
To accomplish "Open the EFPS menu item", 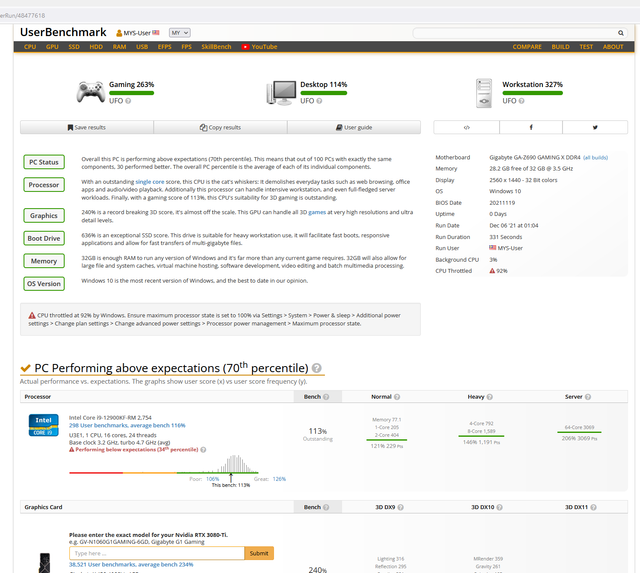I will pos(165,47).
